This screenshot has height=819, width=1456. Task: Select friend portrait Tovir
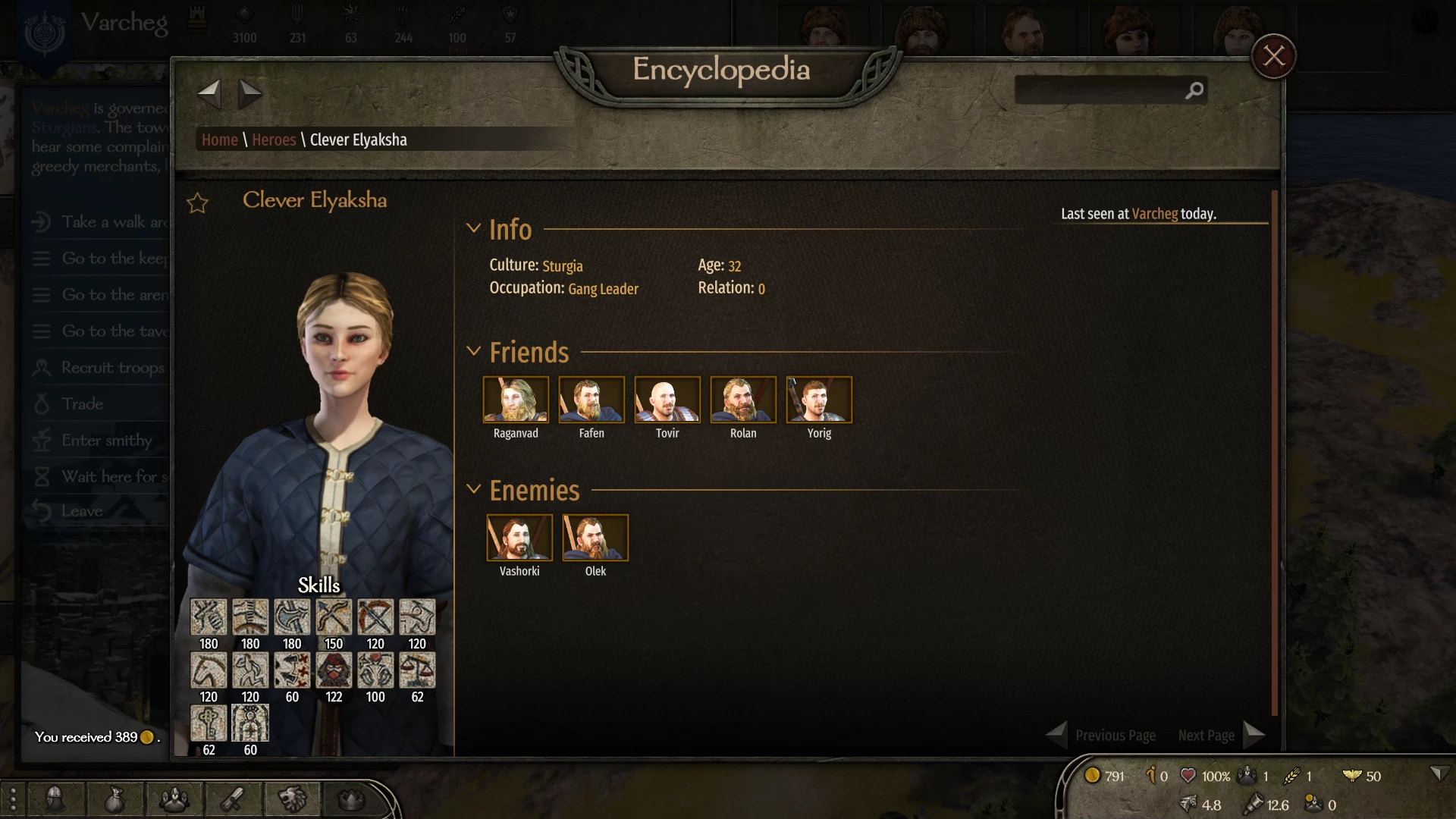(667, 400)
